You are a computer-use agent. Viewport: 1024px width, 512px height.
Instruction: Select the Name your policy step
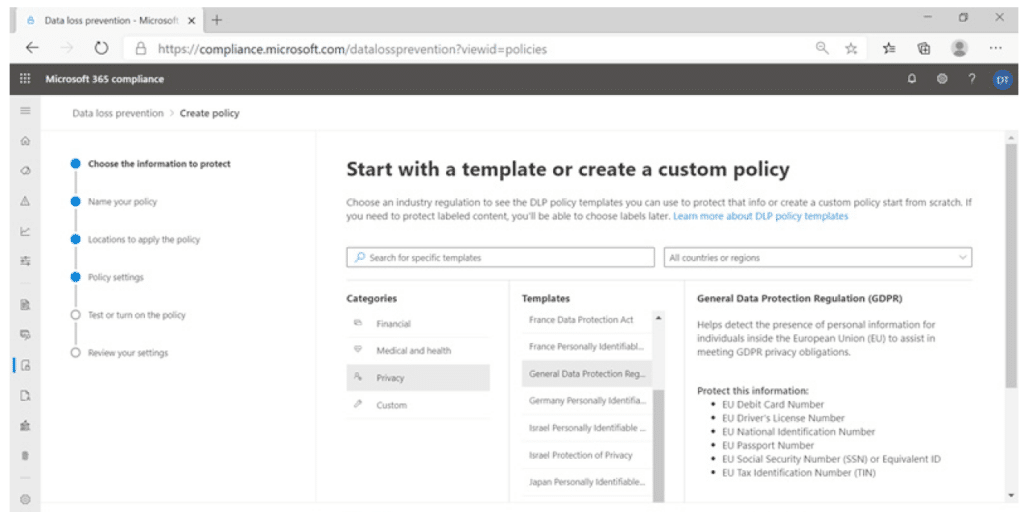[x=123, y=202]
